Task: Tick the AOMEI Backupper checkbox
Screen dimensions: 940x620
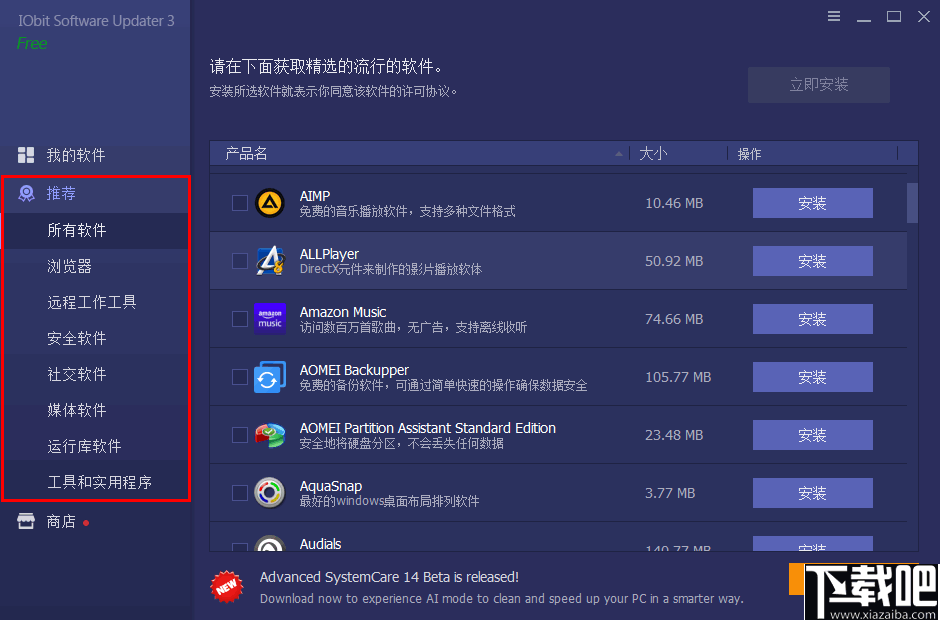Action: [x=240, y=377]
